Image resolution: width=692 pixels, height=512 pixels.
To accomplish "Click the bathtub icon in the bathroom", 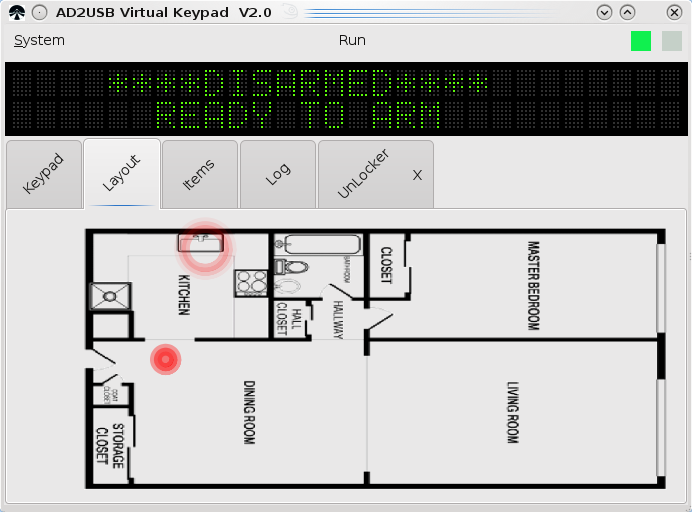I will (x=323, y=244).
